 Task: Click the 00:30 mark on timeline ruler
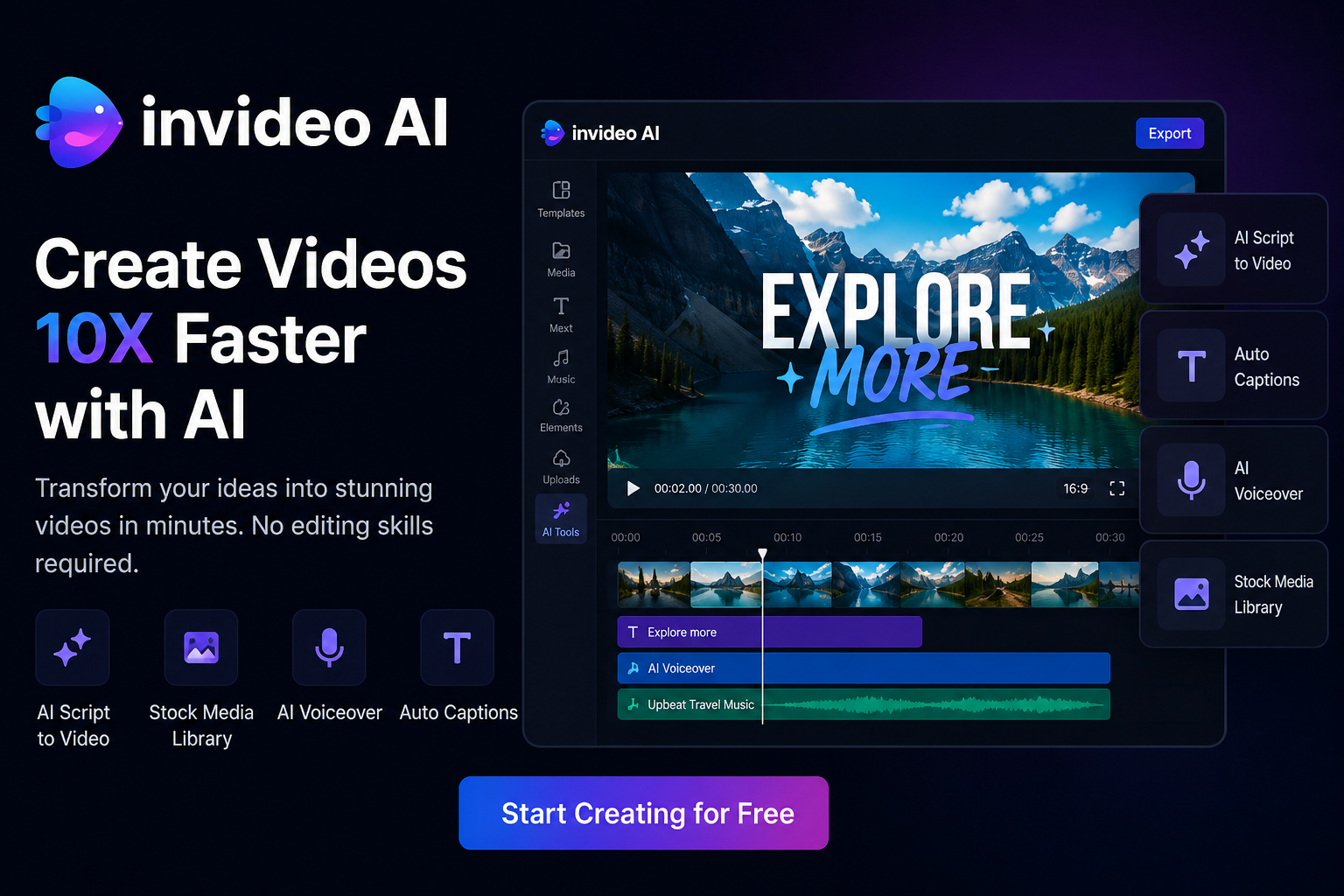[x=1110, y=537]
